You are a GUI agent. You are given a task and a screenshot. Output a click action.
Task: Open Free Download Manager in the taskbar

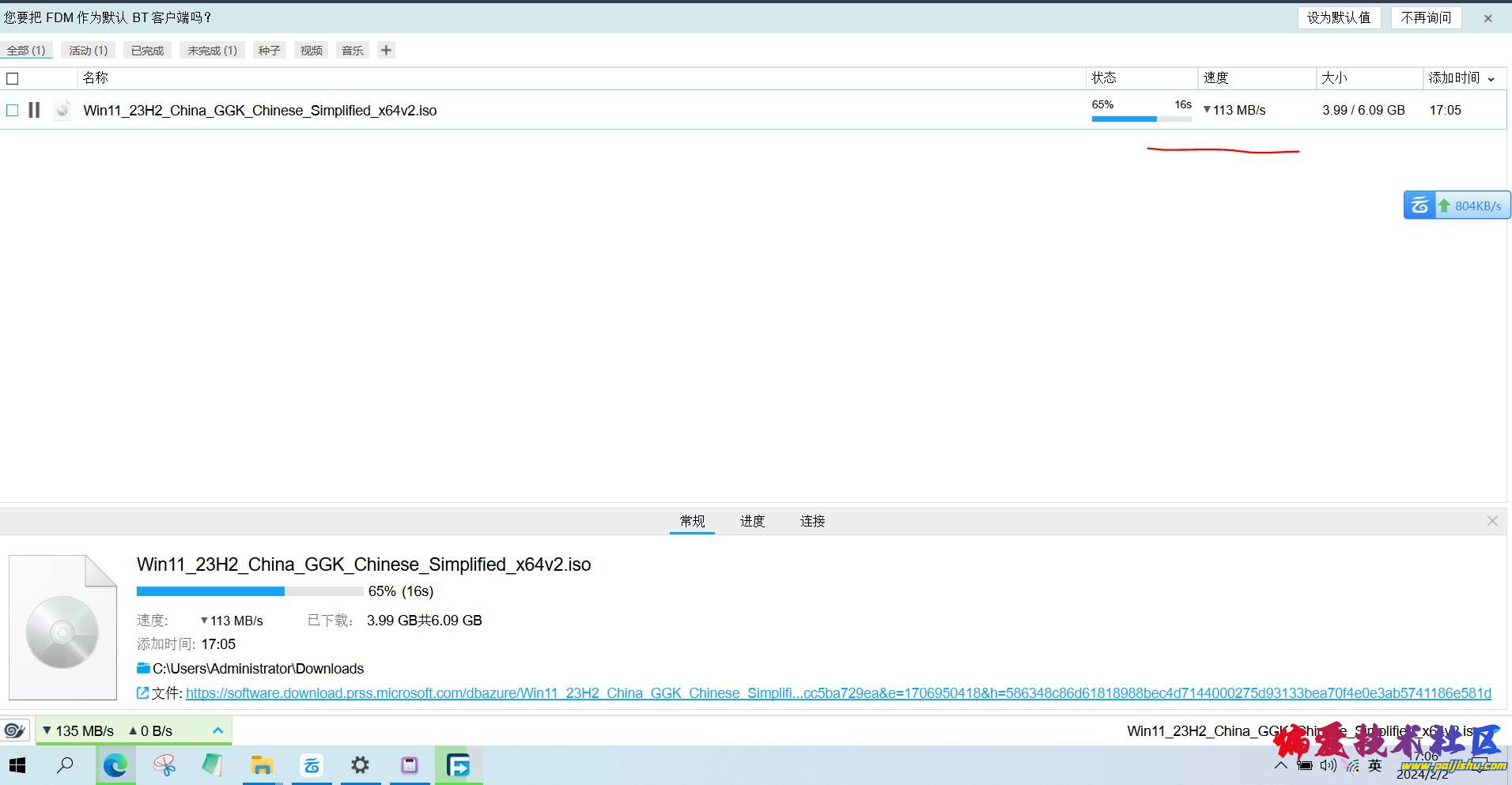458,765
